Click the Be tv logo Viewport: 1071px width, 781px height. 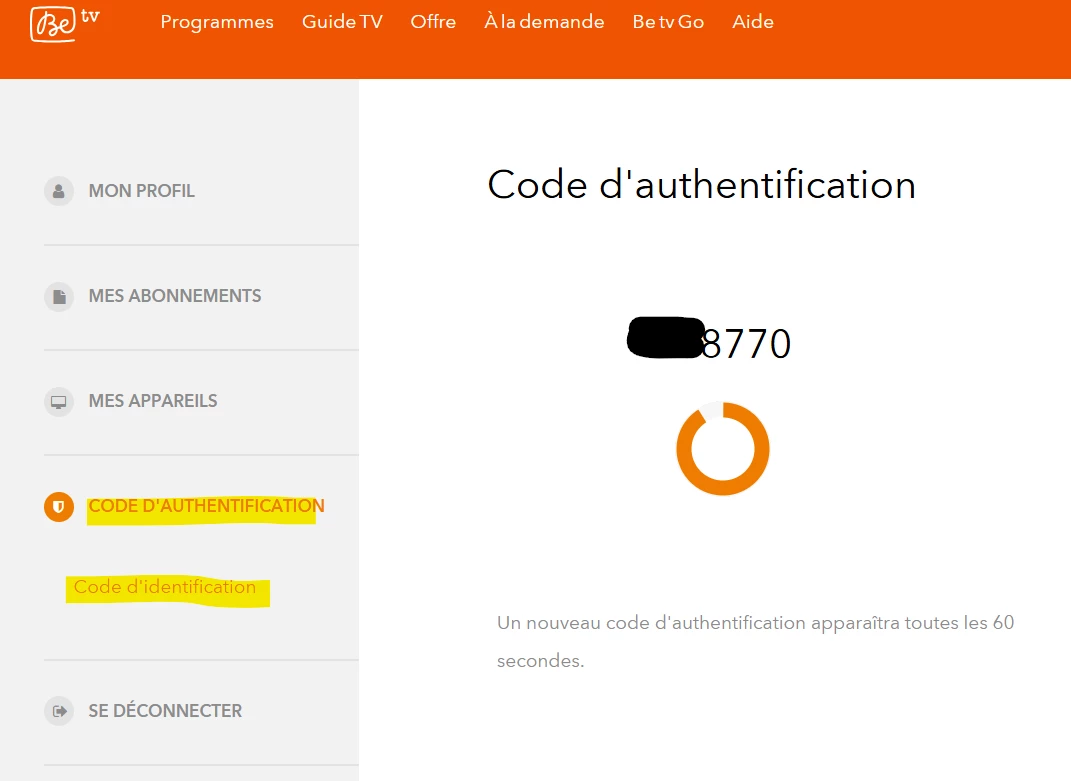64,23
